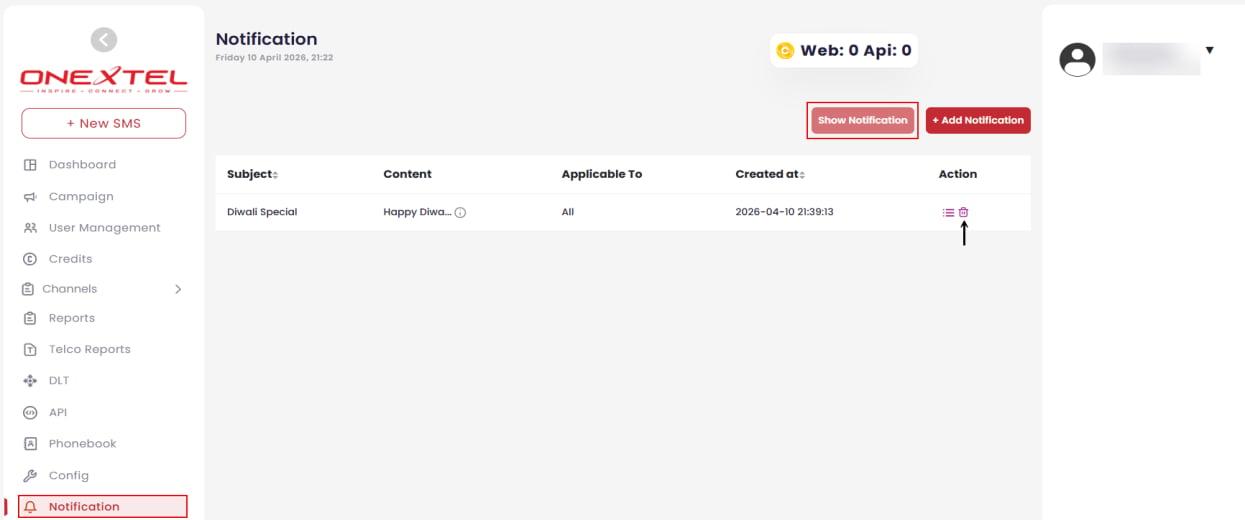1245x520 pixels.
Task: Click the Action column header
Action: pyautogui.click(x=958, y=174)
